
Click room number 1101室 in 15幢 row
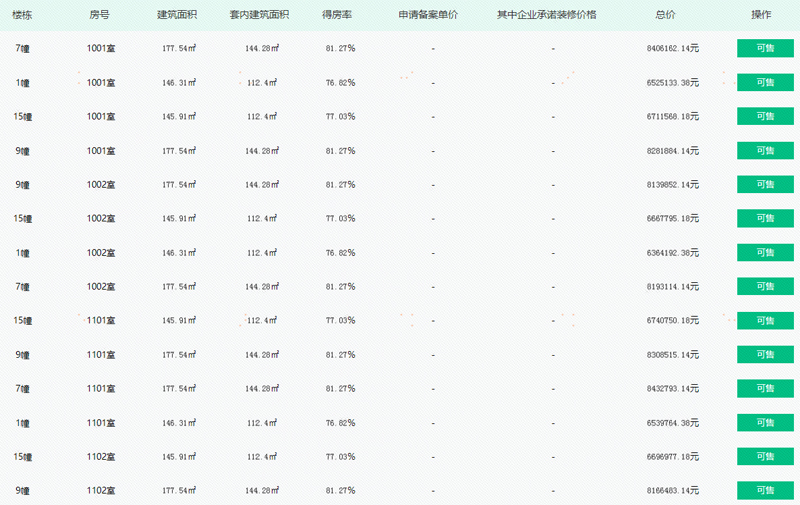[101, 320]
